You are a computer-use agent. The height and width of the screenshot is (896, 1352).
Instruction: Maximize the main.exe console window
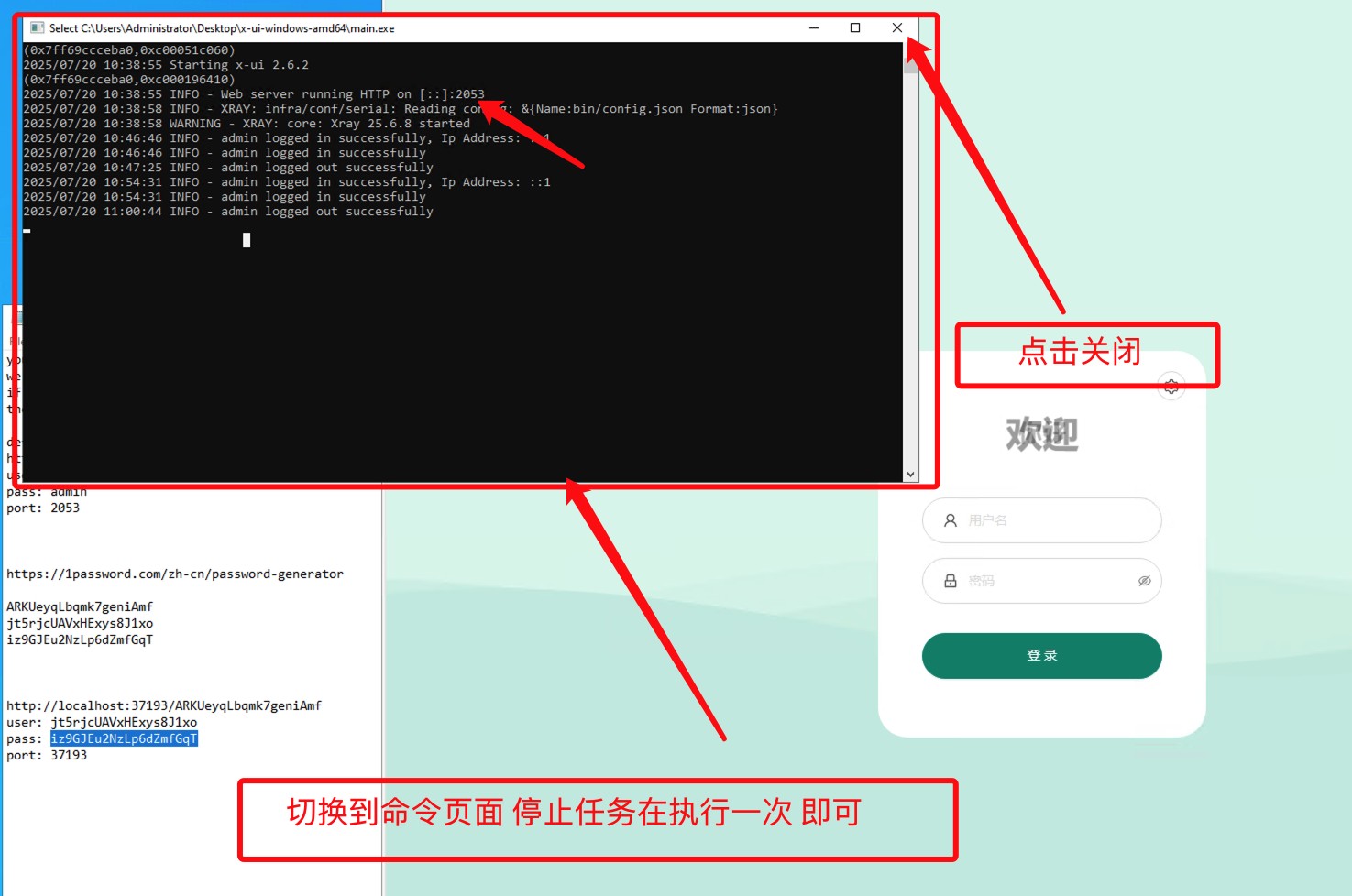855,28
